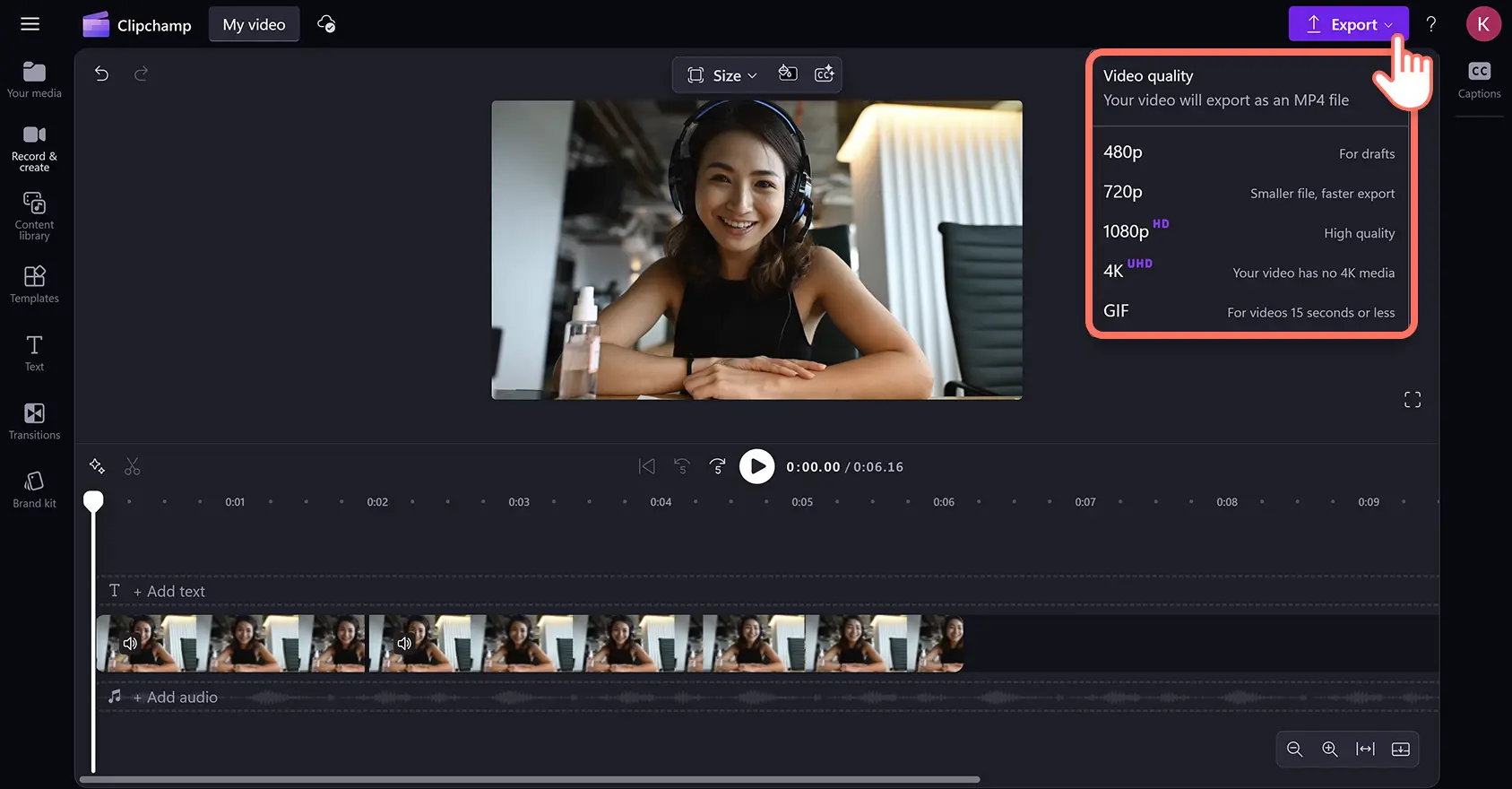
Task: Open the Brand kit panel
Action: click(34, 490)
